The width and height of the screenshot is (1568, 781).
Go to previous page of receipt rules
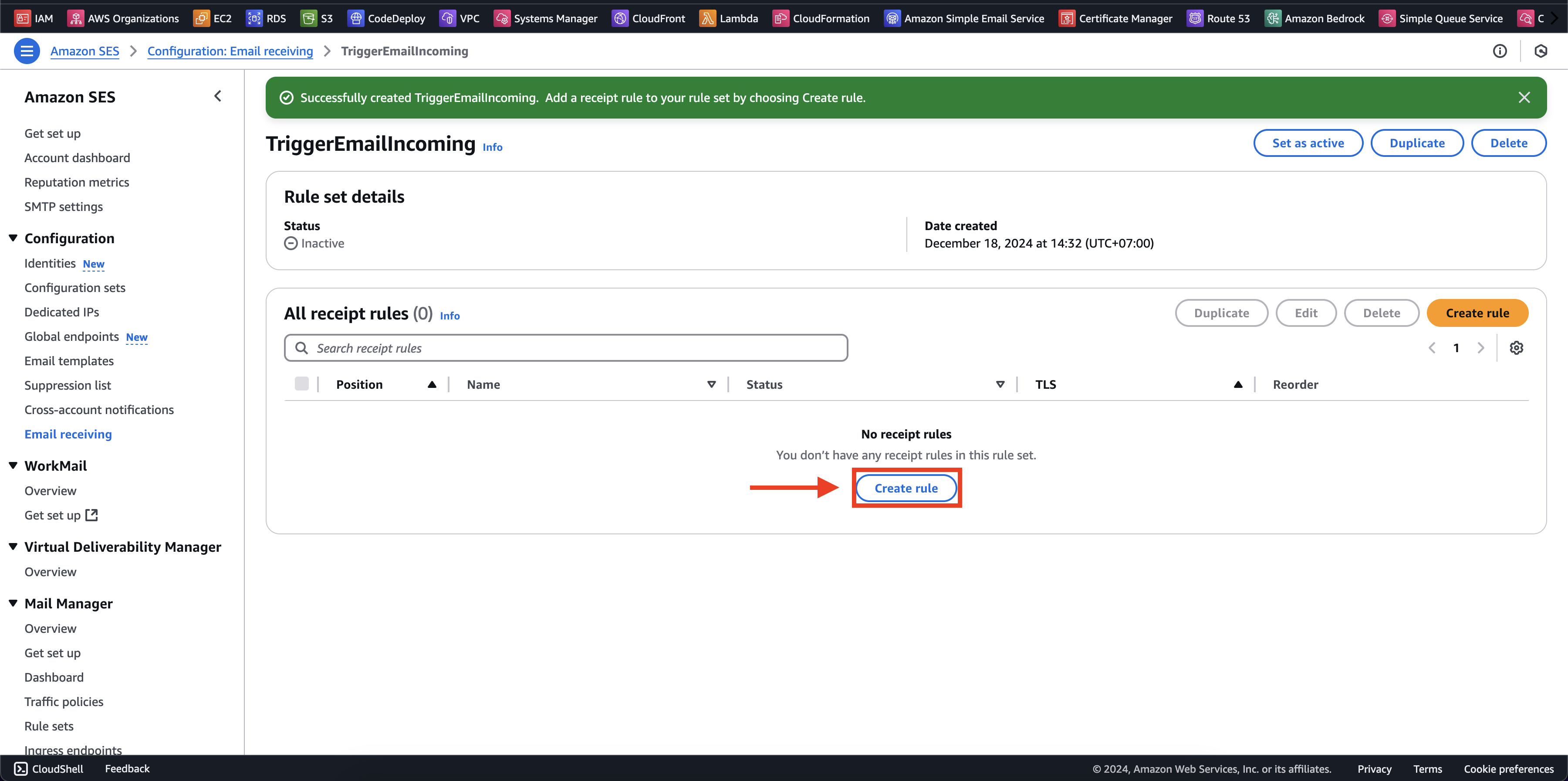point(1432,348)
